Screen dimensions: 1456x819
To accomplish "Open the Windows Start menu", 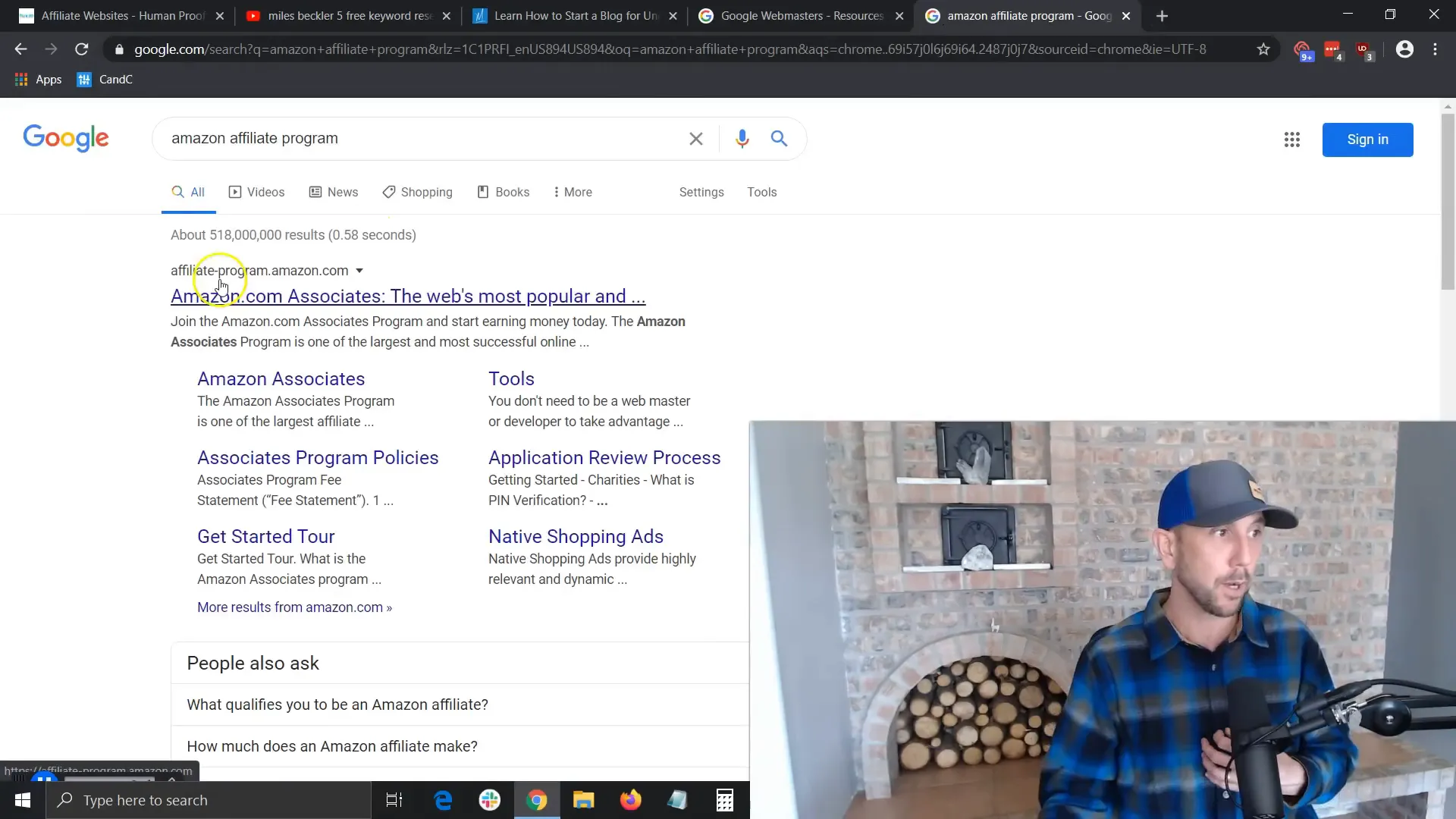I will tap(23, 800).
